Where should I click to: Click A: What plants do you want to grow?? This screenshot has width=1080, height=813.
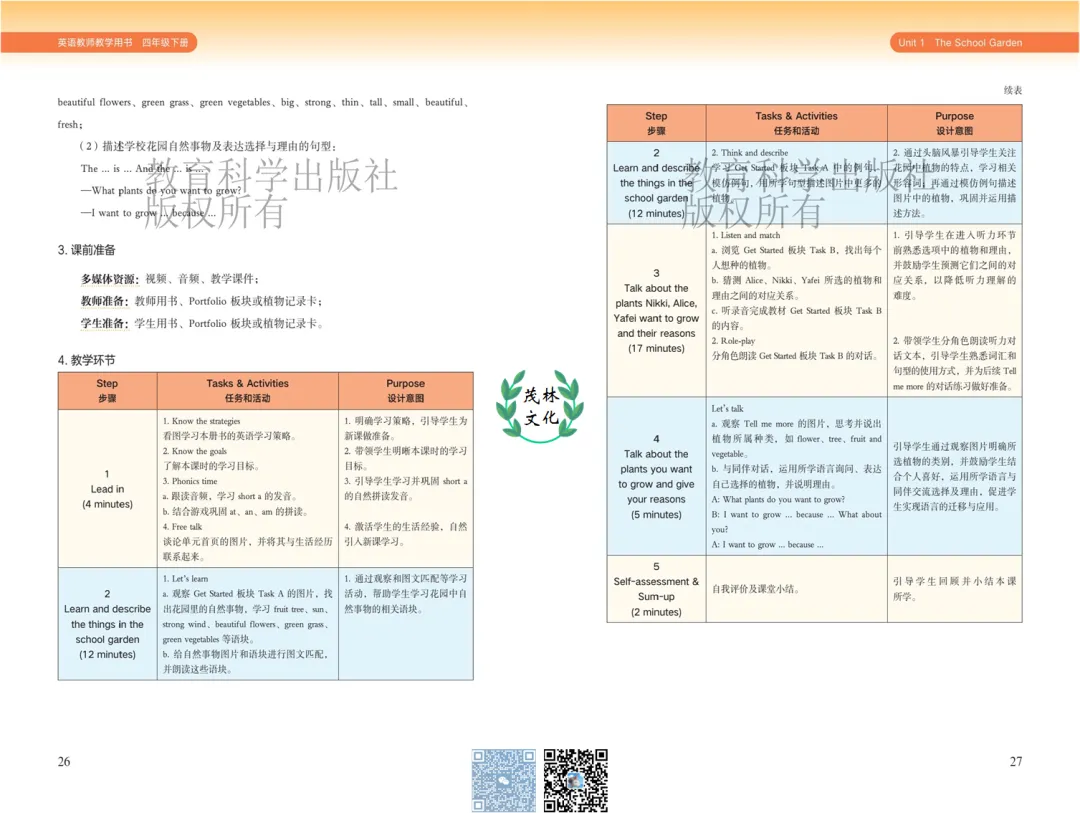click(x=778, y=500)
